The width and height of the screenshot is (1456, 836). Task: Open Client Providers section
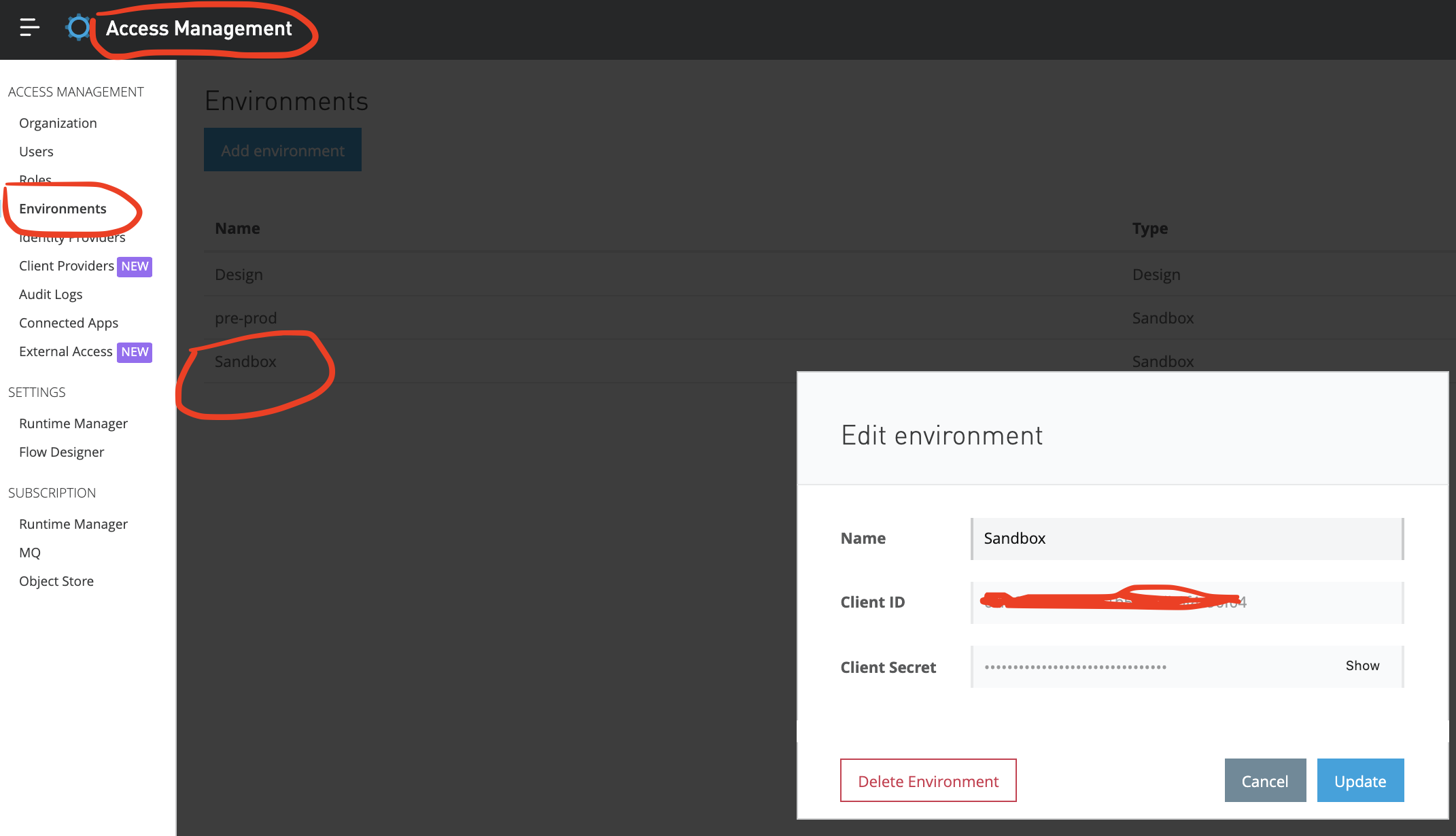[x=67, y=266]
